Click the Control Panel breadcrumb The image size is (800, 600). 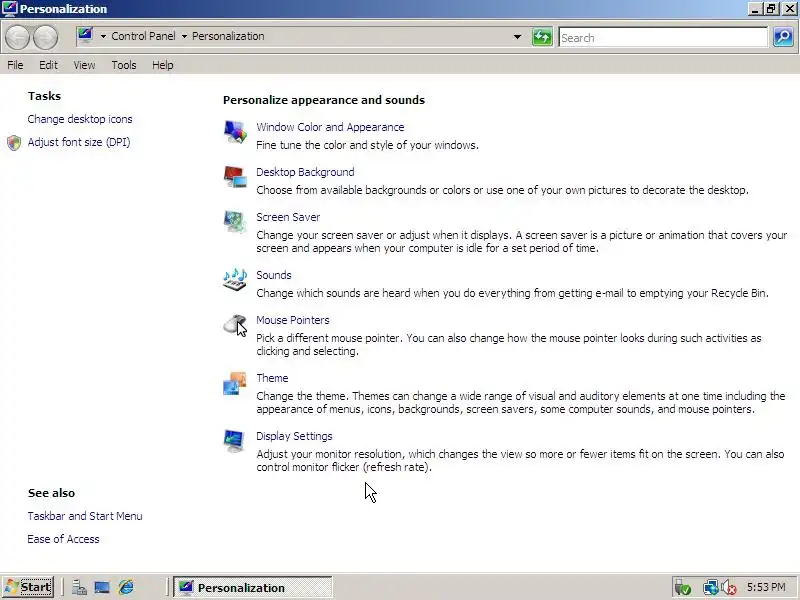143,36
